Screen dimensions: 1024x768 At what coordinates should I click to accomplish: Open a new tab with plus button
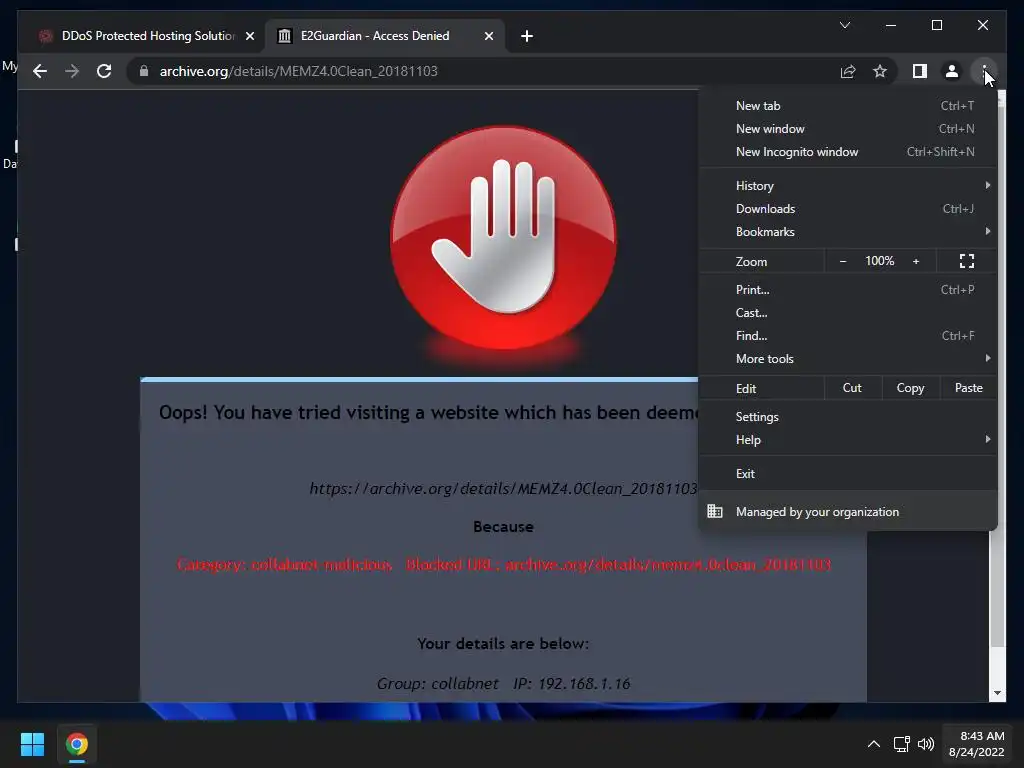[527, 36]
